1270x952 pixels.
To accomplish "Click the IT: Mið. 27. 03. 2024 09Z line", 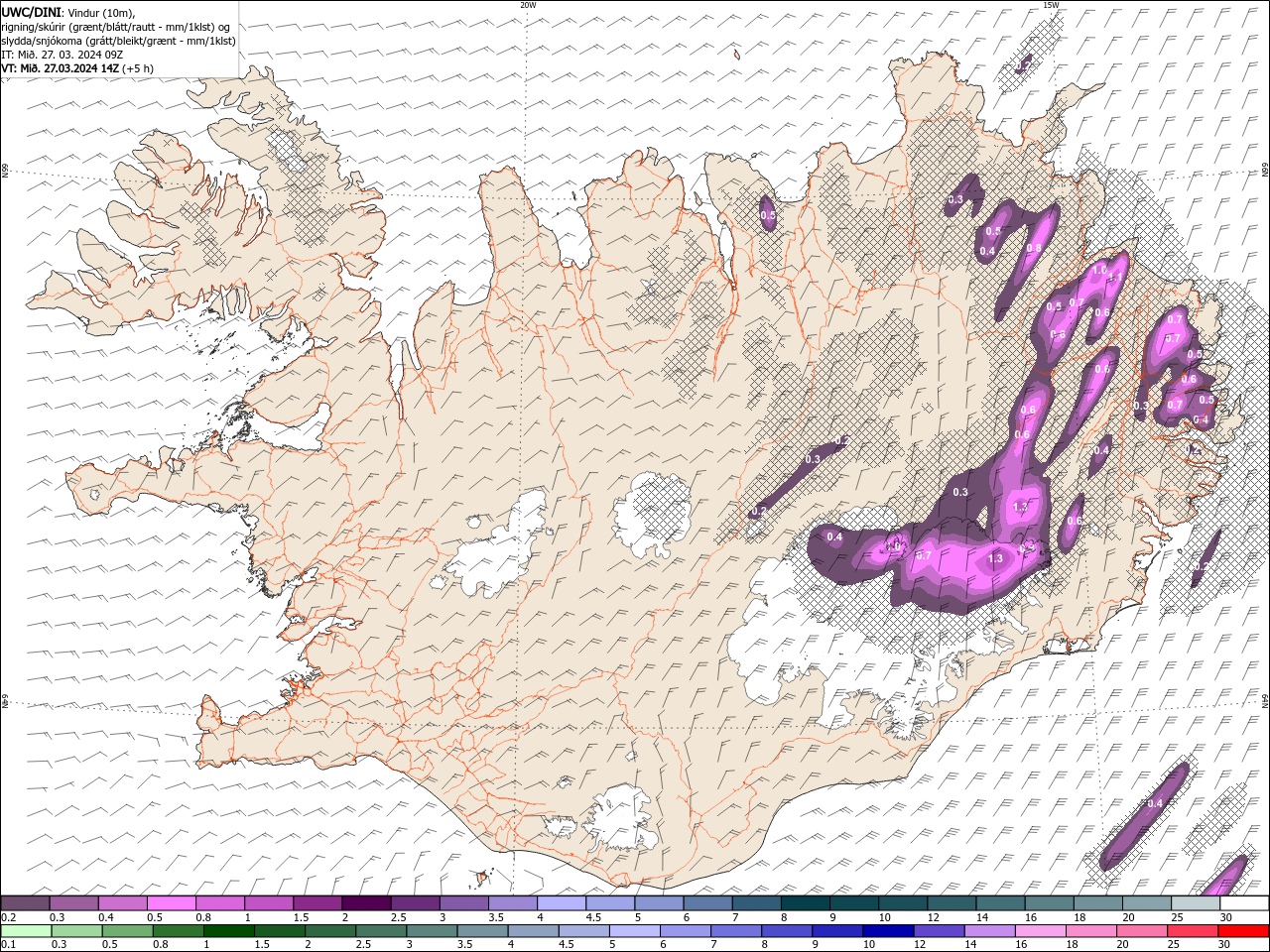I will tap(62, 55).
